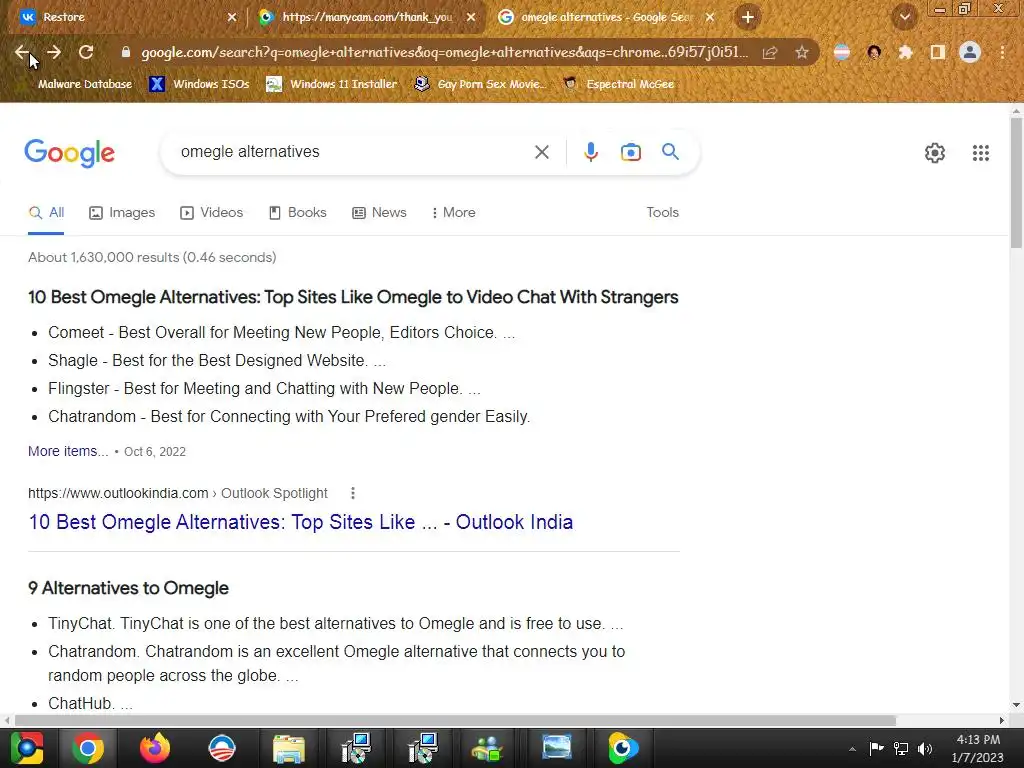The image size is (1024, 768).
Task: Launch Firefox from the taskbar
Action: pyautogui.click(x=155, y=748)
